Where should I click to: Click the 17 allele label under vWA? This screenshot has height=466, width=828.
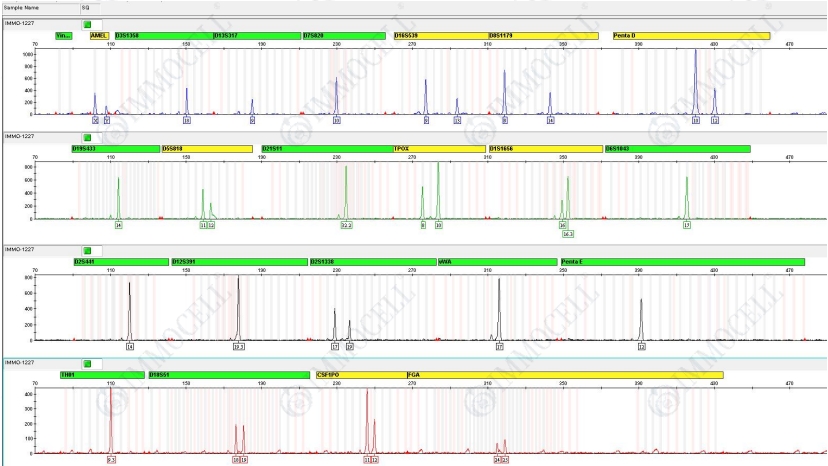click(500, 347)
